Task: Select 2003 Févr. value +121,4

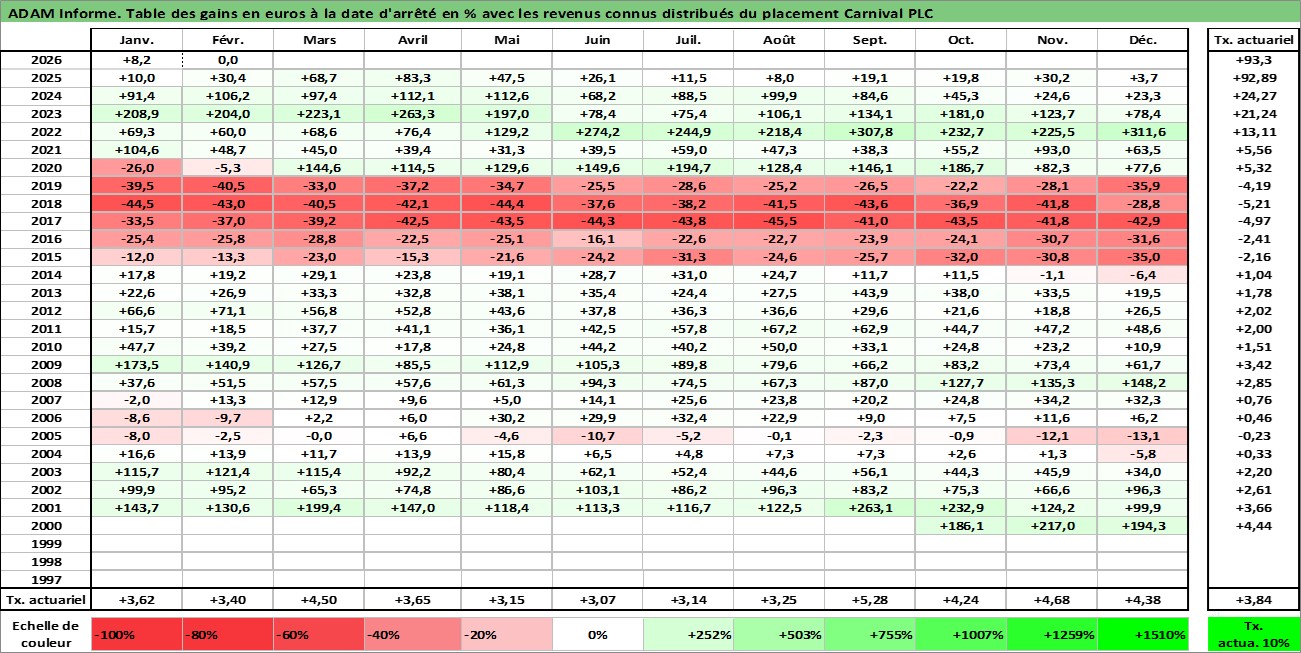Action: [x=228, y=471]
